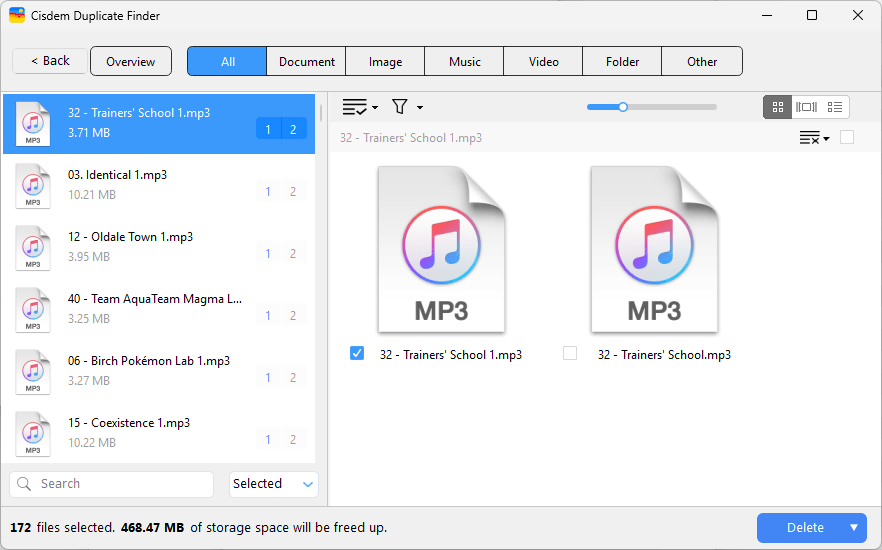Click the MP3 icon of 06 - Birch Pokémon Lab 1.mp3
Viewport: 882px width, 550px height.
(x=33, y=372)
